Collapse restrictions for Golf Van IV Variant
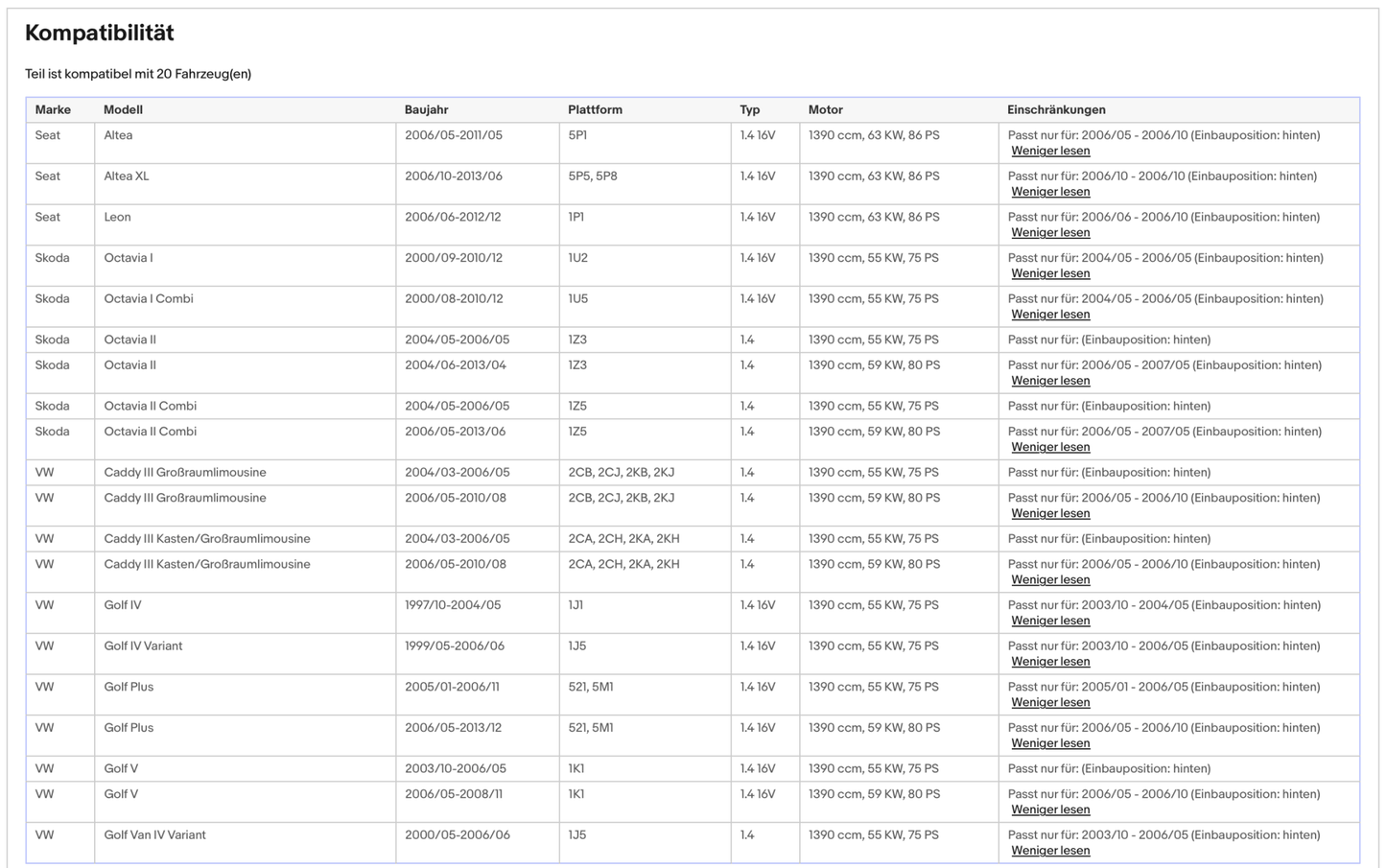 click(1050, 851)
